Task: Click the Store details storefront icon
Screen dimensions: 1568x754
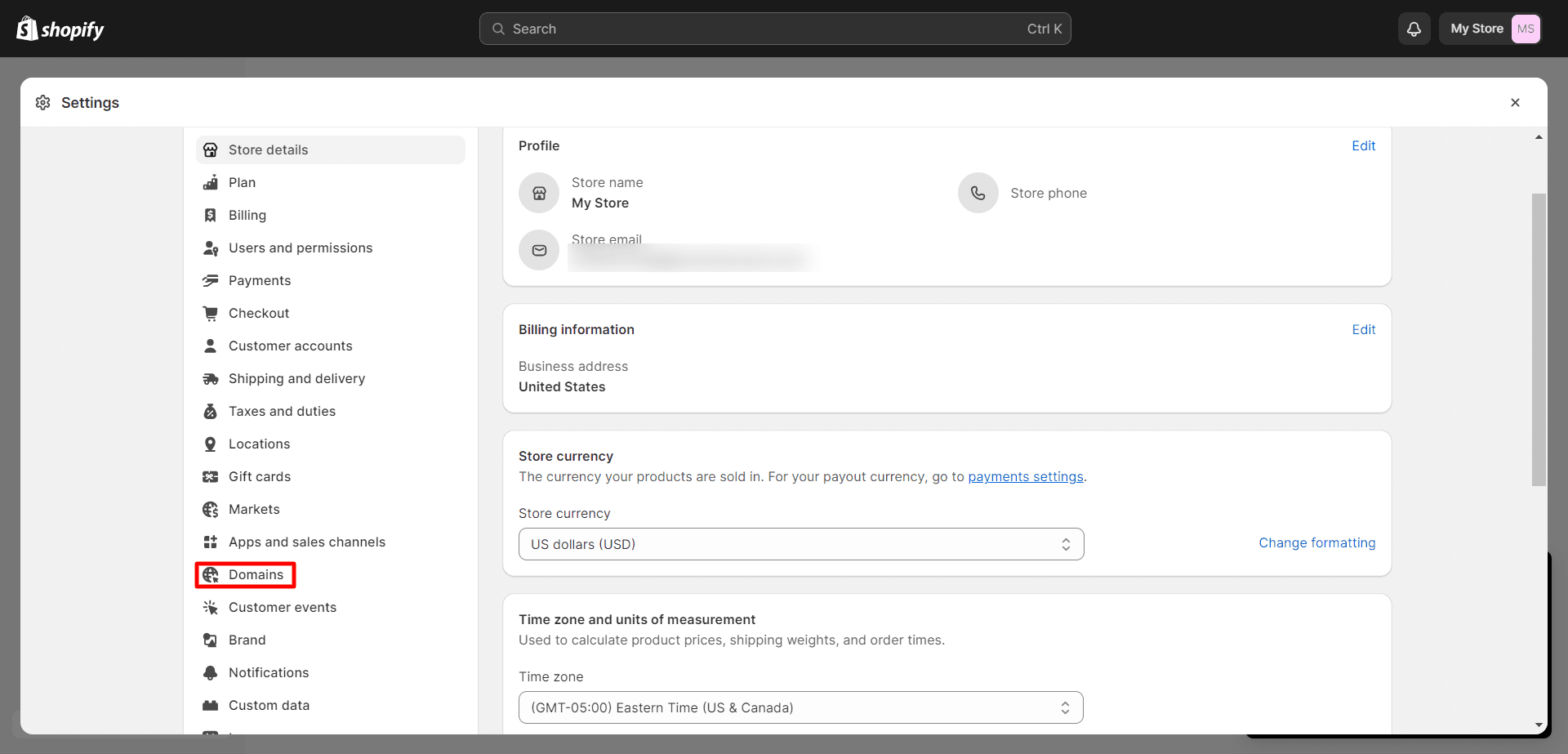Action: point(211,149)
